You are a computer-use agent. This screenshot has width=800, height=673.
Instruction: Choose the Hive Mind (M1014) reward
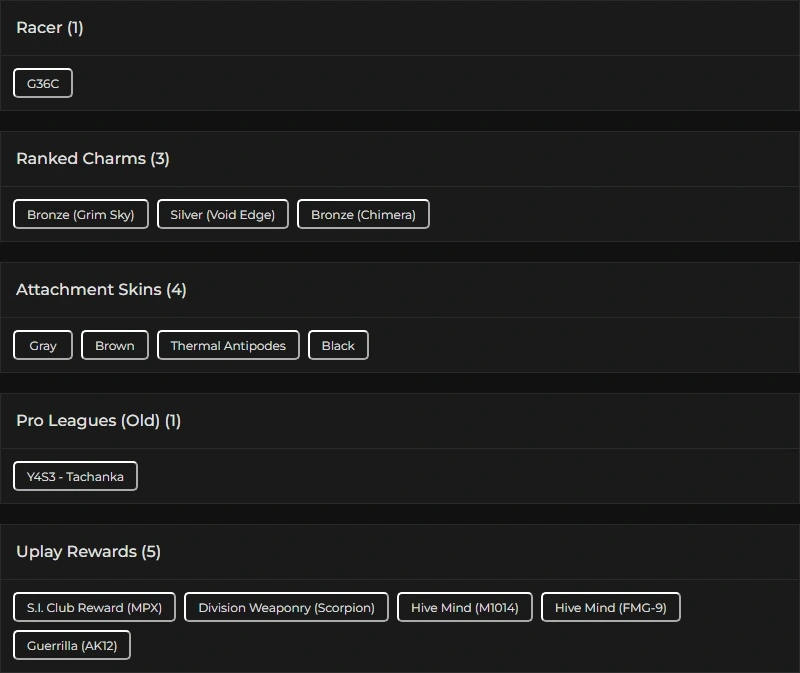(465, 608)
